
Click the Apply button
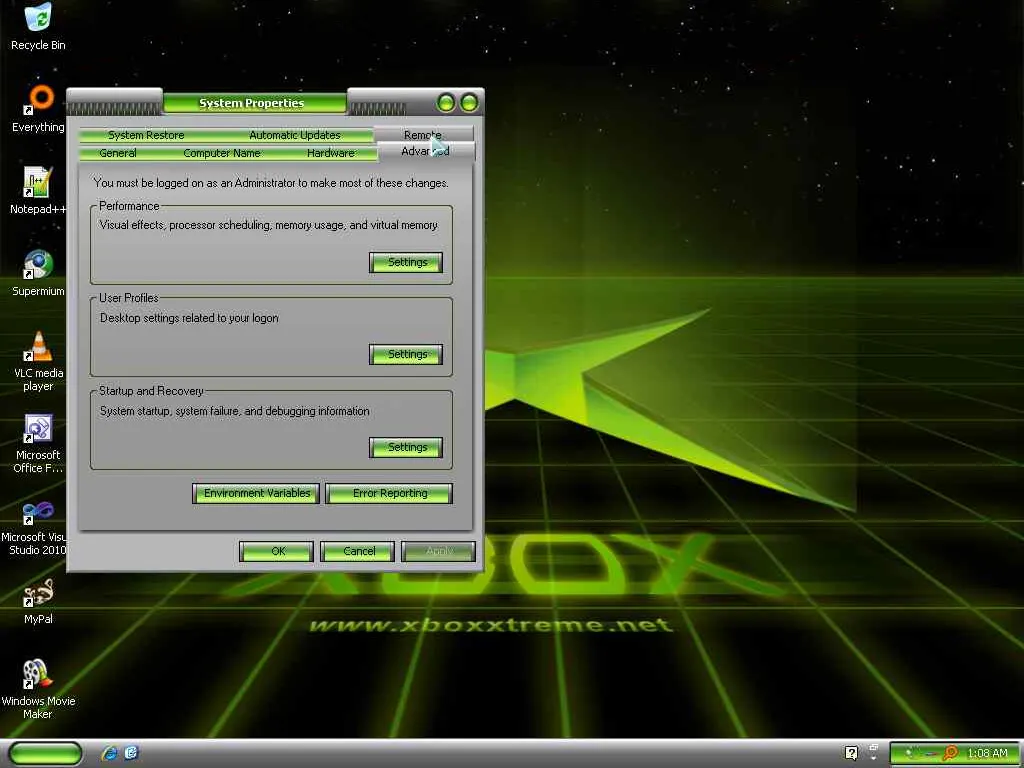coord(439,551)
